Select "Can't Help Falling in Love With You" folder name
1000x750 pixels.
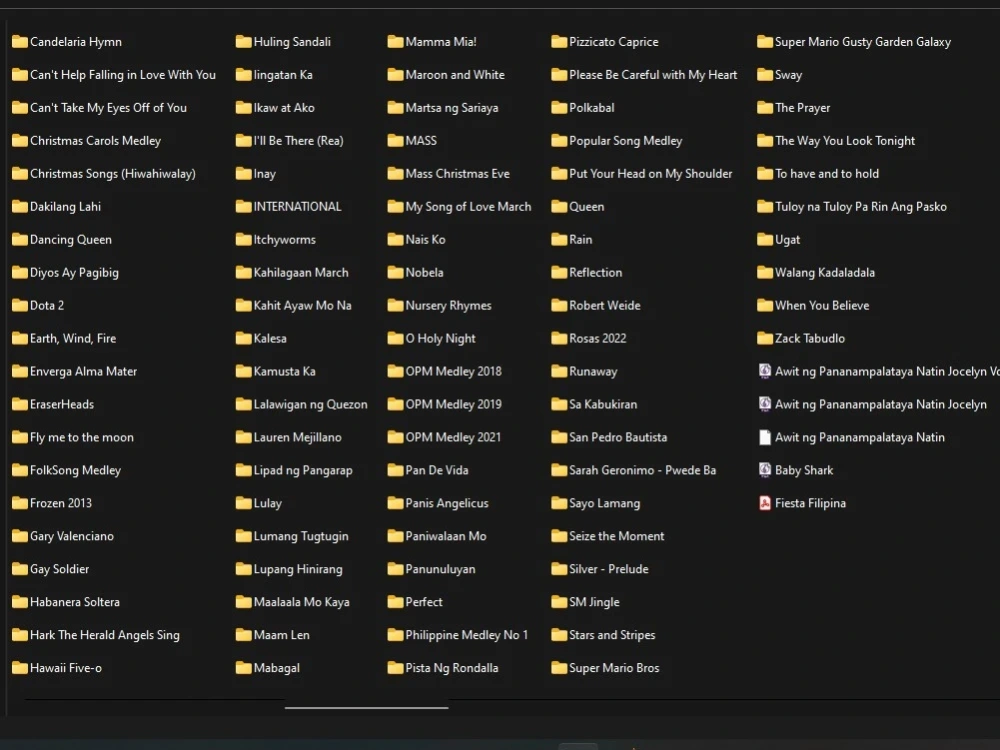click(x=123, y=75)
